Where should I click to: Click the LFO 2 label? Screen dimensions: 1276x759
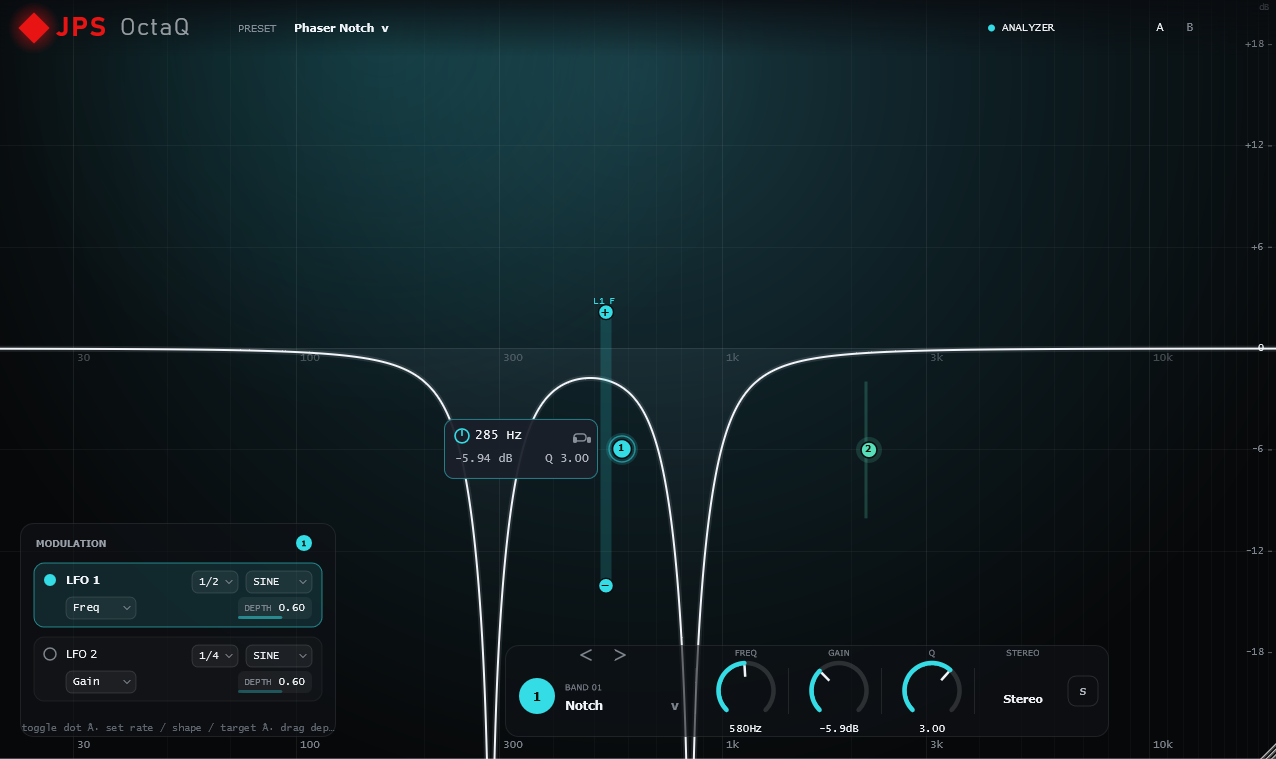pos(82,654)
